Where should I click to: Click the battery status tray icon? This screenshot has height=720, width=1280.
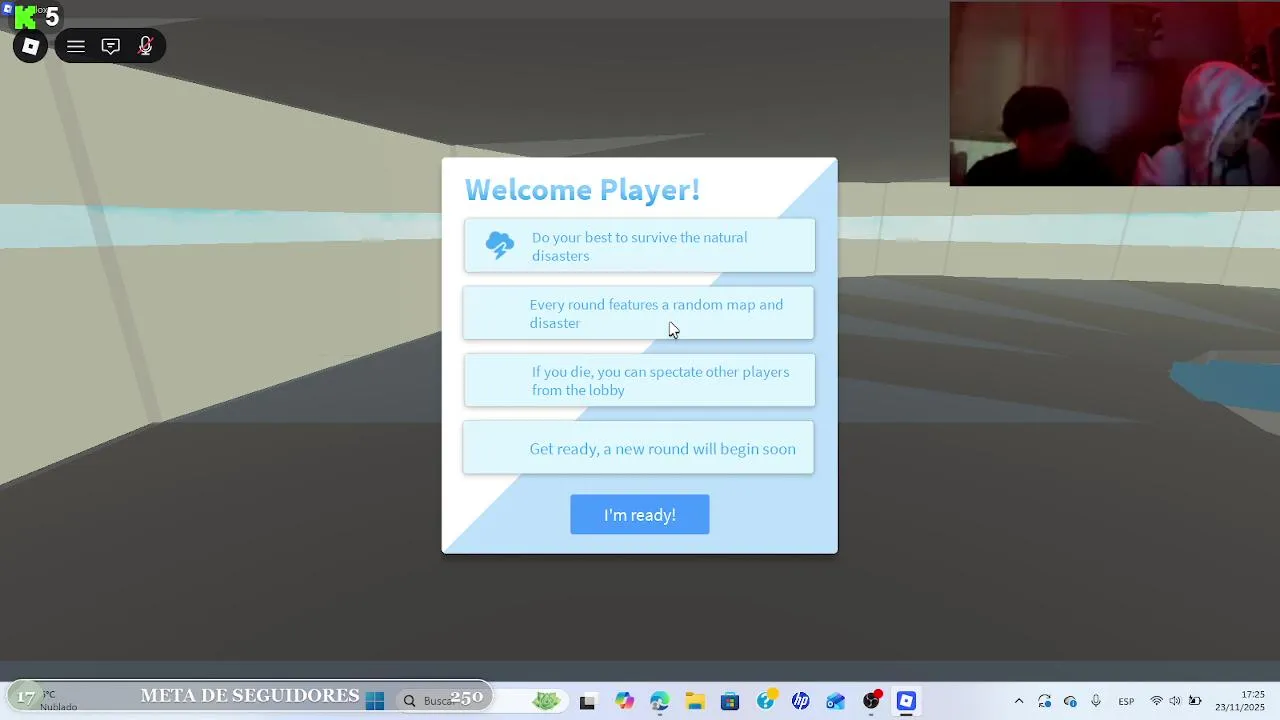coord(1195,701)
